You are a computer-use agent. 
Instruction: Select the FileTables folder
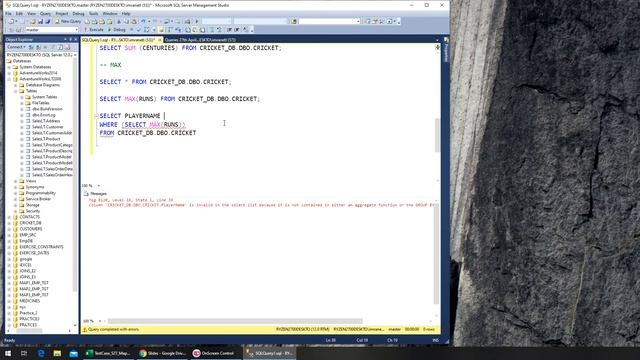coord(40,103)
